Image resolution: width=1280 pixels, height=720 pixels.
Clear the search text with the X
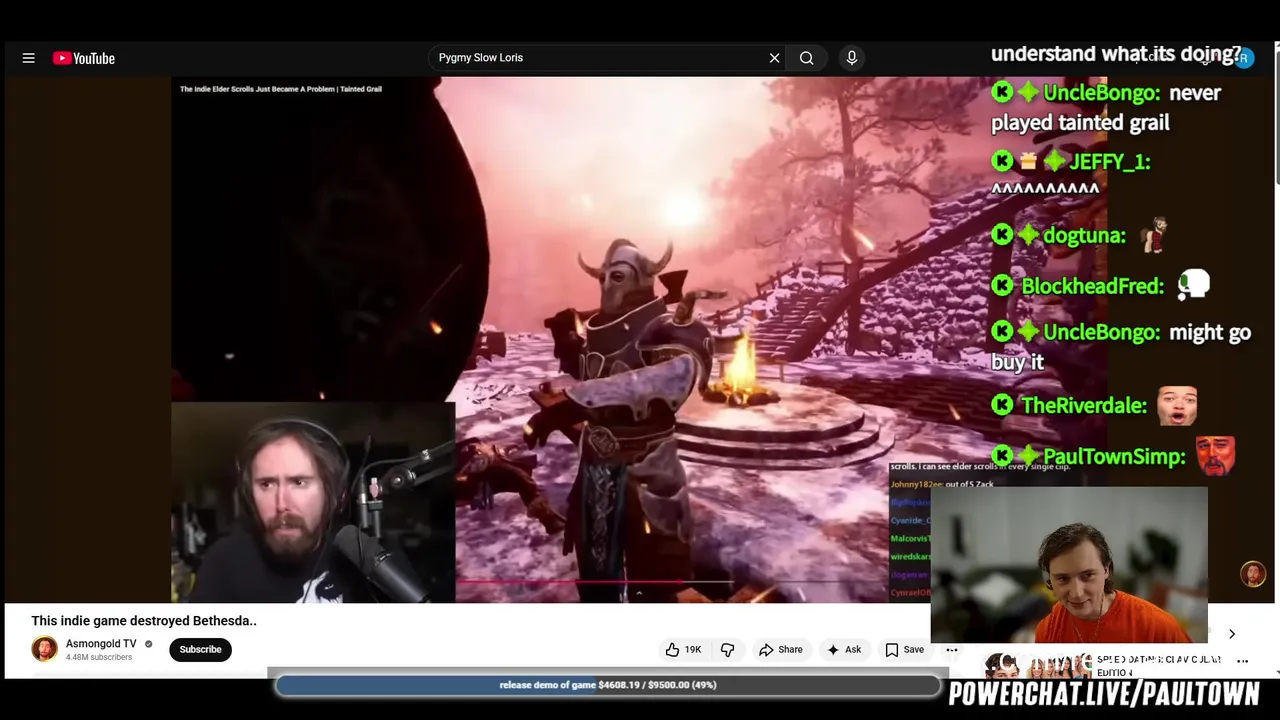(774, 58)
